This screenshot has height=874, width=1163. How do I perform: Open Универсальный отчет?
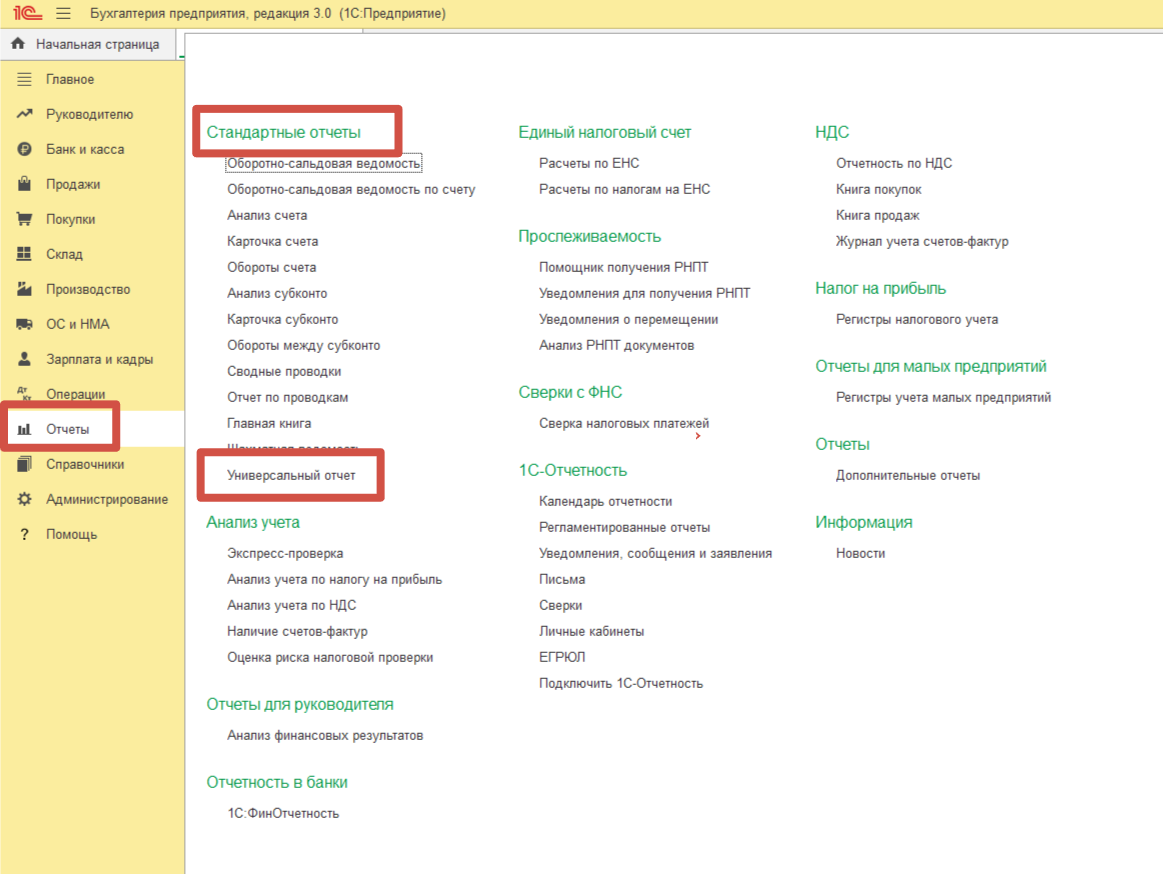[x=291, y=474]
